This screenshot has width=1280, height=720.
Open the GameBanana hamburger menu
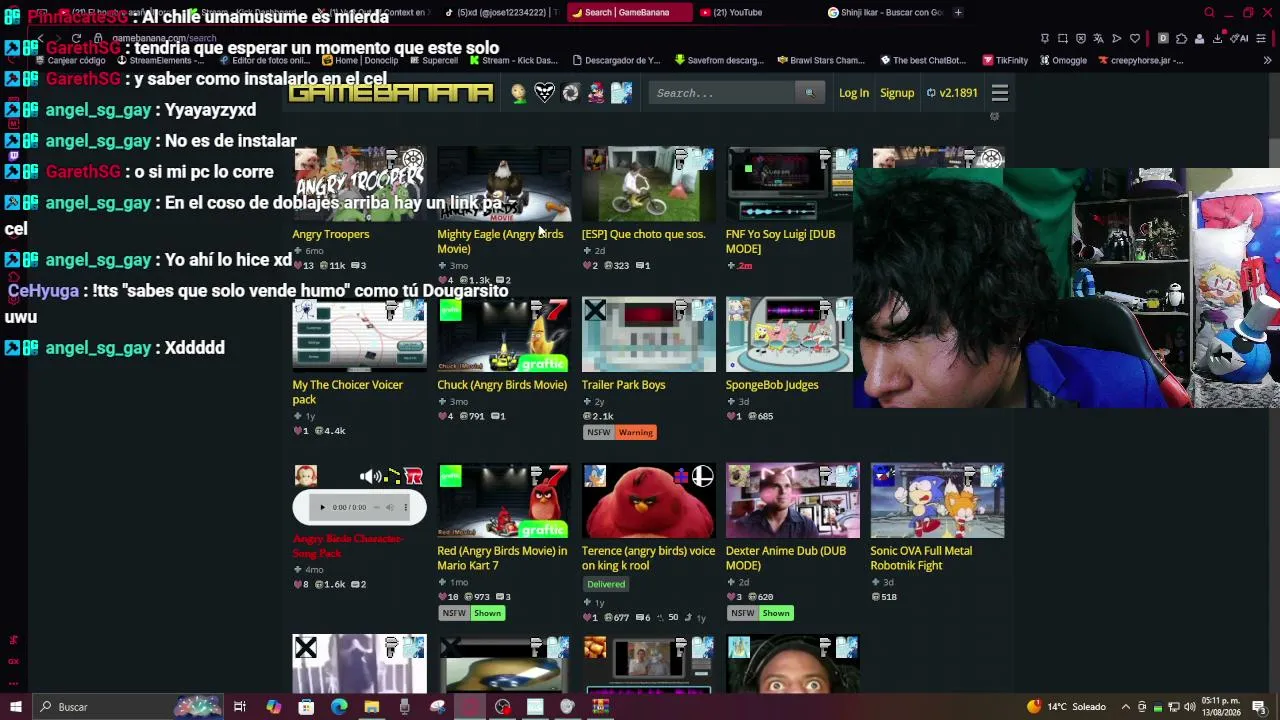(x=1000, y=93)
